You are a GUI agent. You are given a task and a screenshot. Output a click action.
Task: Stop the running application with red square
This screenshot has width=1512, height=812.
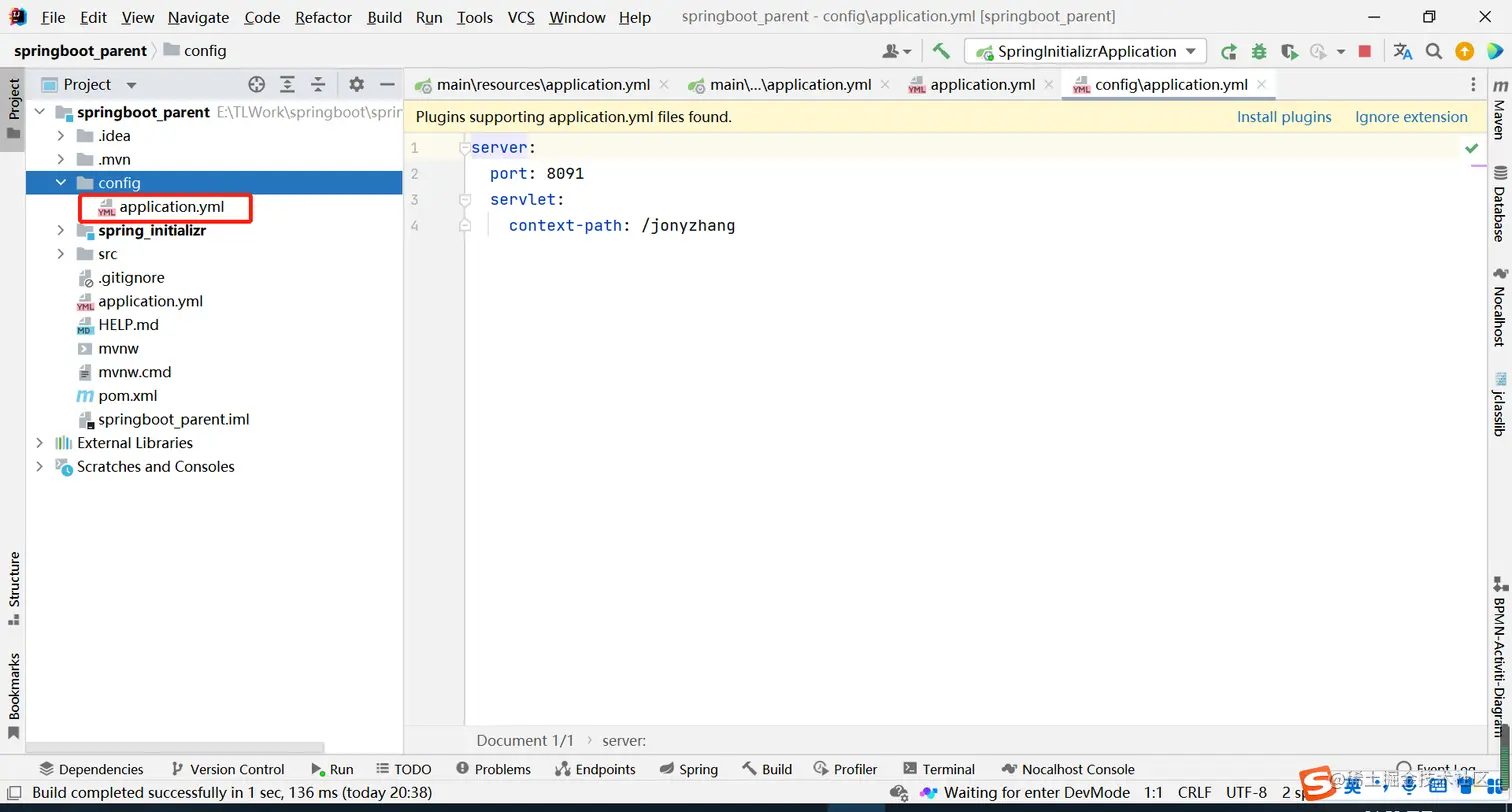(1365, 51)
